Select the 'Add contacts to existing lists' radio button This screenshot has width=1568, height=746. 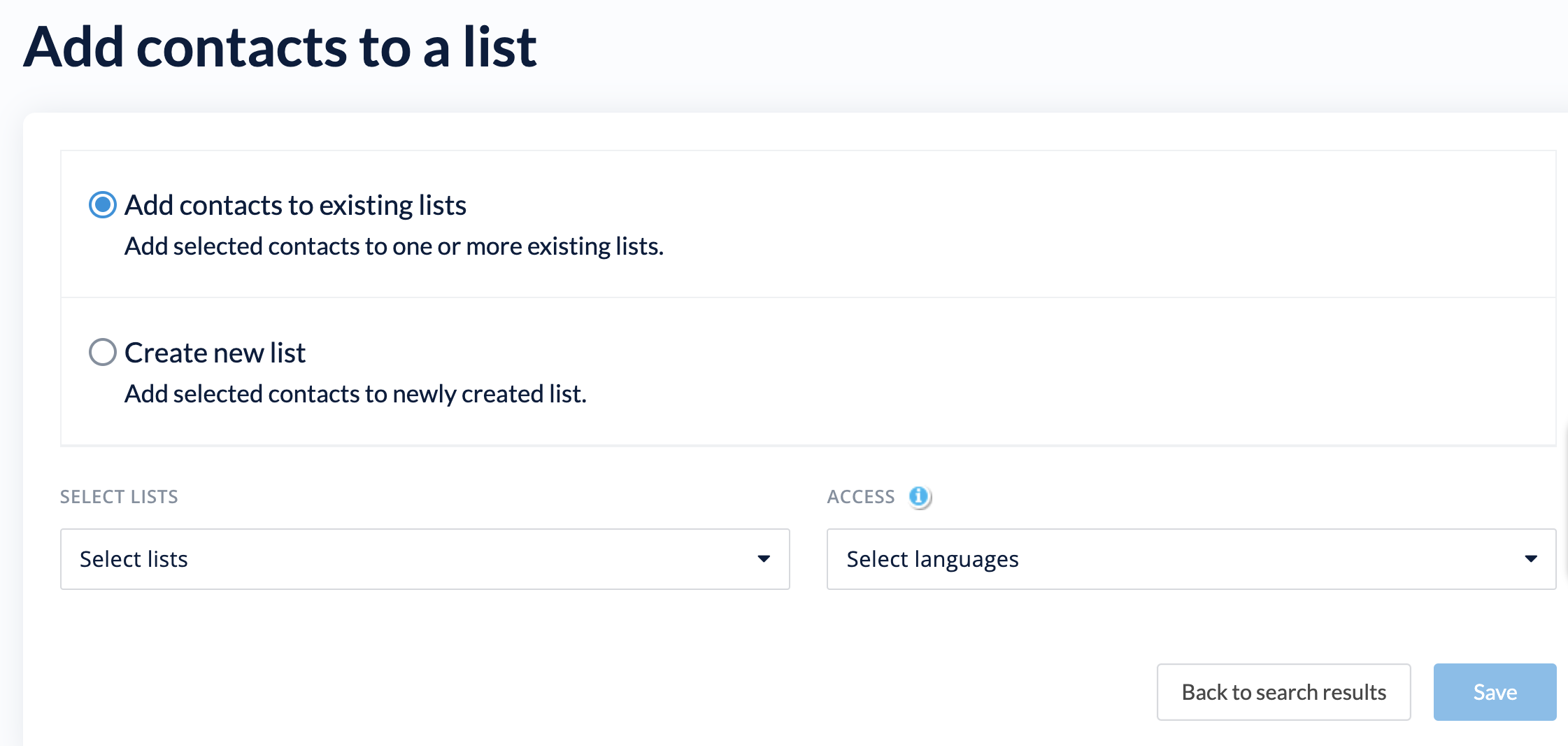(x=103, y=205)
